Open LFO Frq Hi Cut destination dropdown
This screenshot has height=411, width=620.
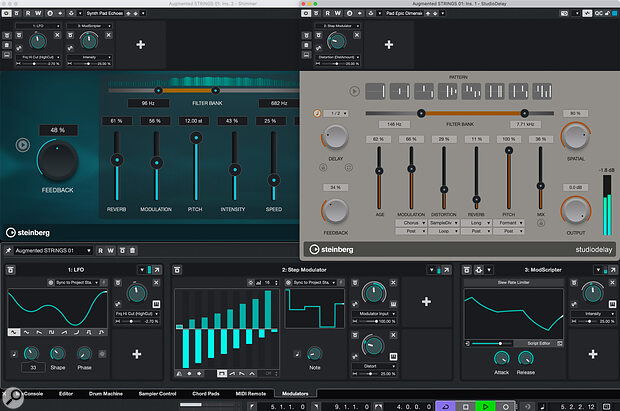[137, 314]
